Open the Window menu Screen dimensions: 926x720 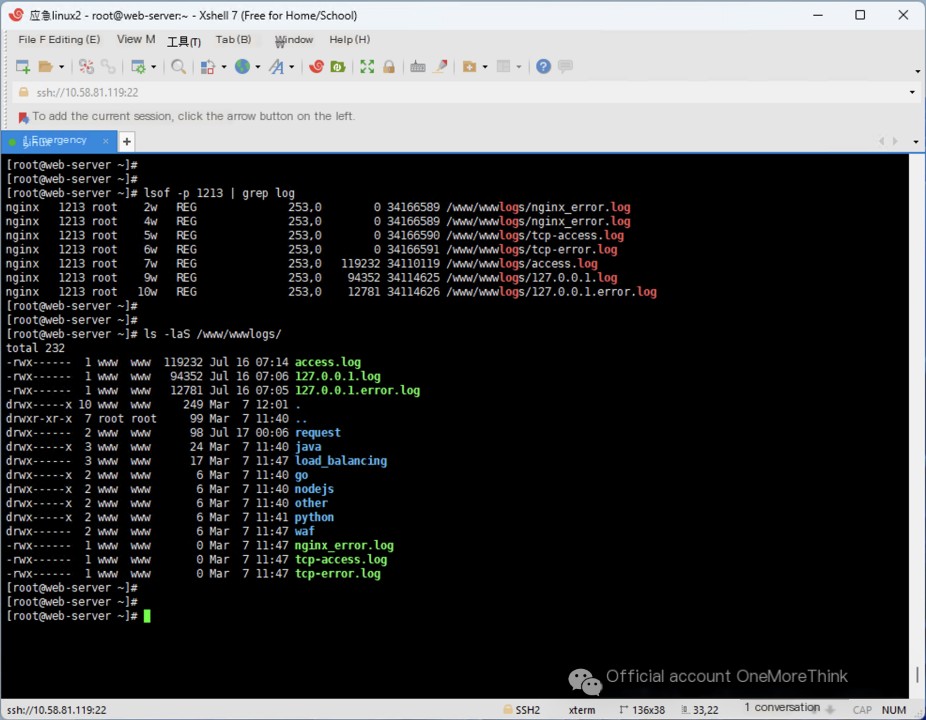click(294, 40)
